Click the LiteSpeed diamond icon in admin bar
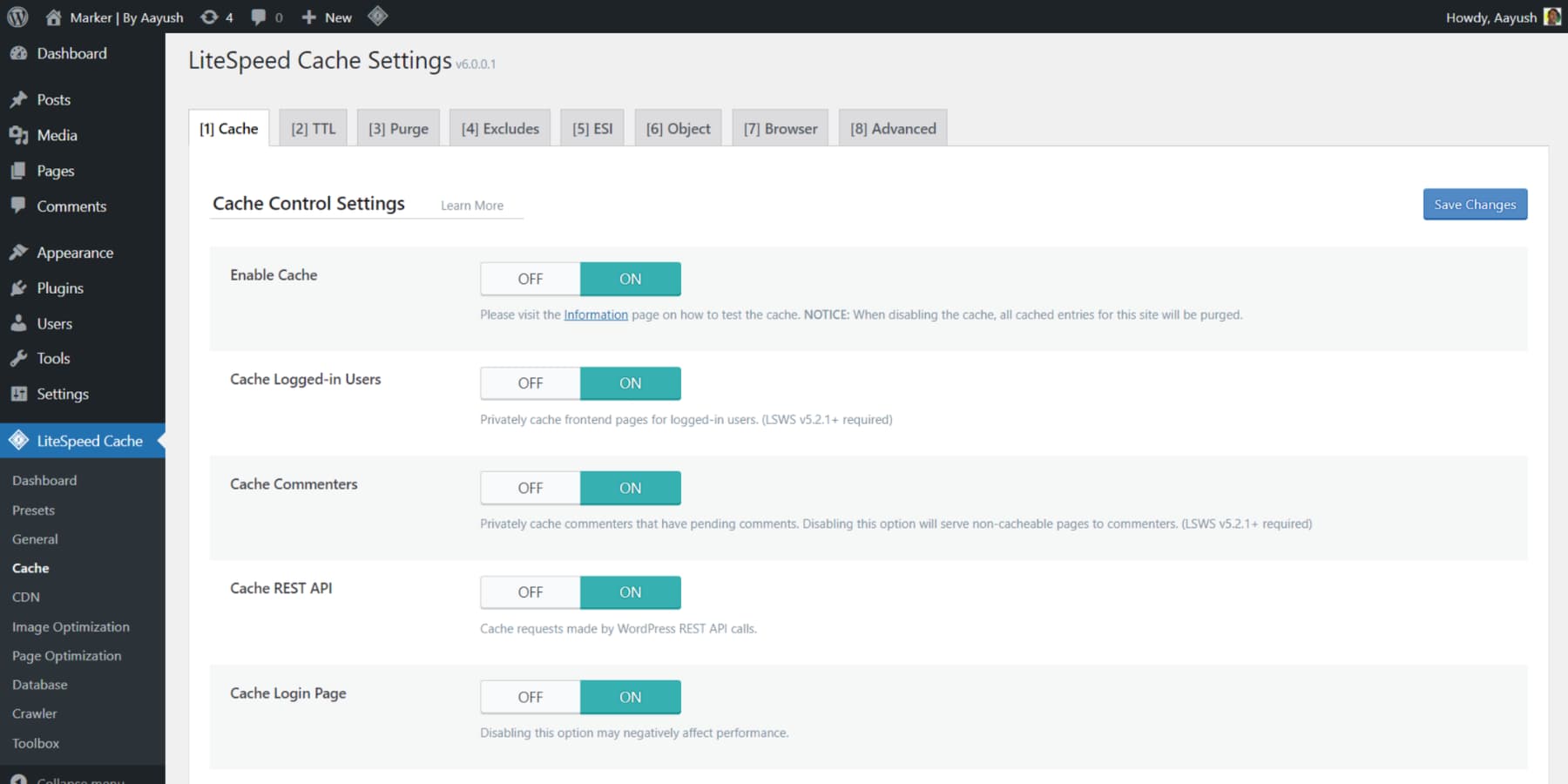Image resolution: width=1568 pixels, height=784 pixels. (378, 17)
